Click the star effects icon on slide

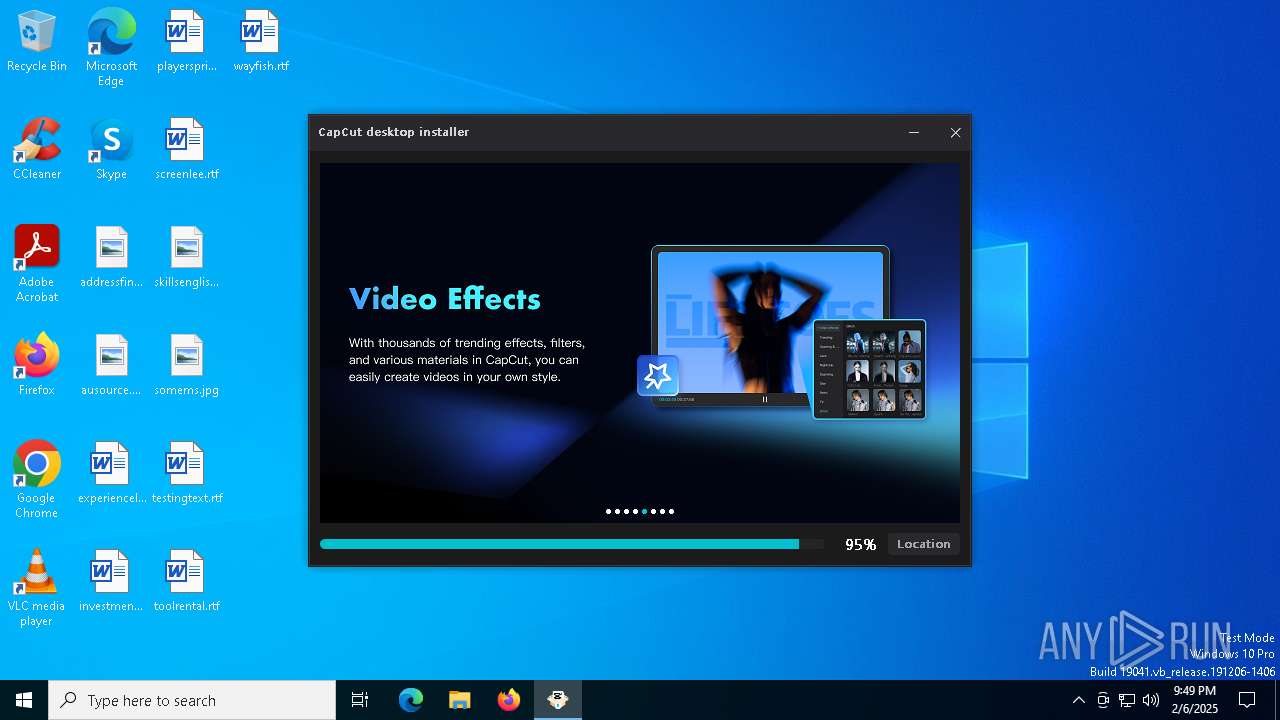(x=658, y=376)
